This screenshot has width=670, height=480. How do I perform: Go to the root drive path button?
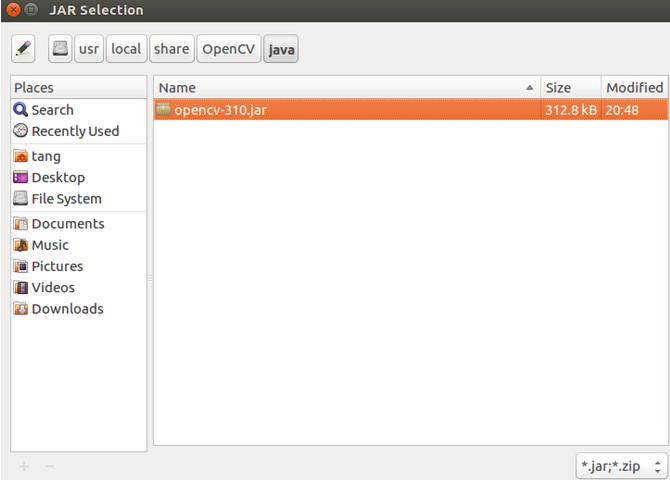click(60, 49)
